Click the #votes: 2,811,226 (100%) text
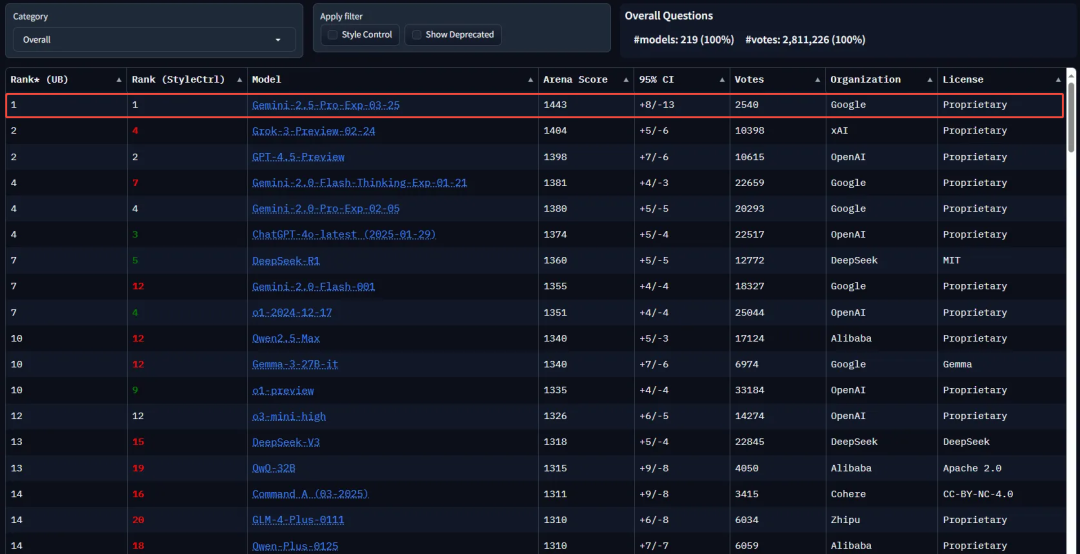The height and width of the screenshot is (554, 1080). 805,40
